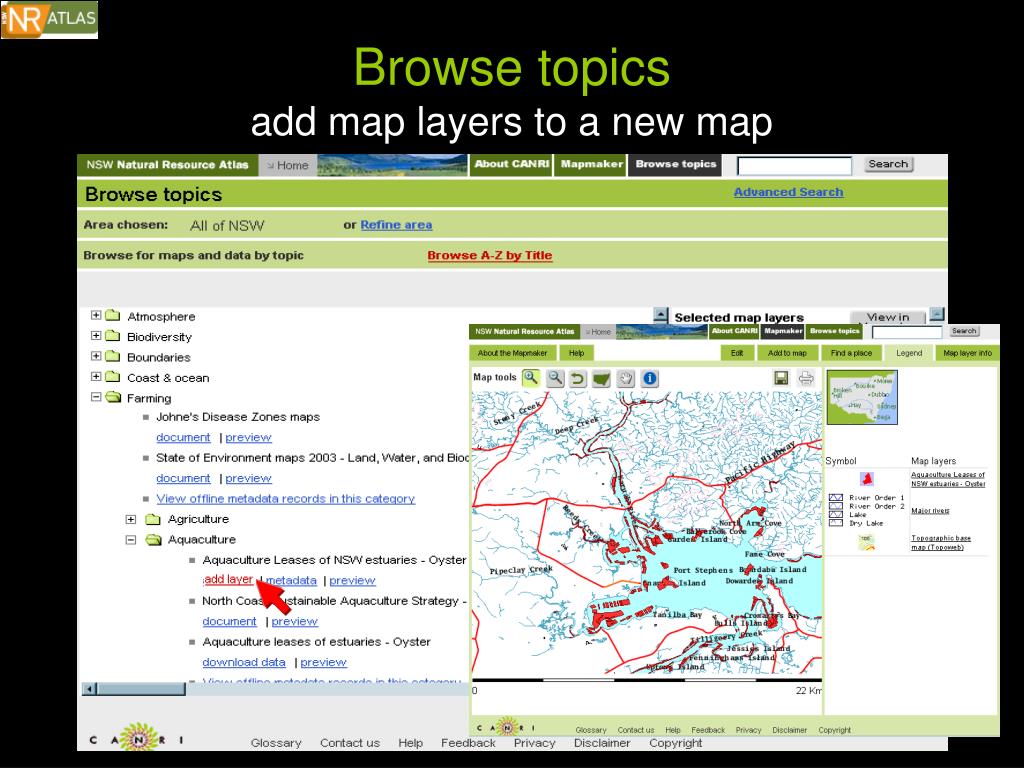Click the horizontal scrollbar left arrow
Viewport: 1024px width, 768px height.
point(89,688)
